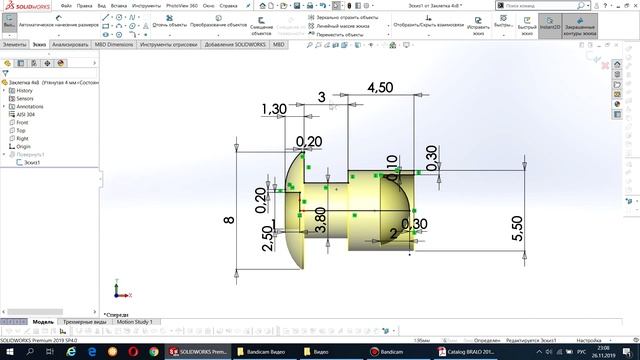
Task: Open ConfigurationManager panel tab
Action: pyautogui.click(x=34, y=63)
